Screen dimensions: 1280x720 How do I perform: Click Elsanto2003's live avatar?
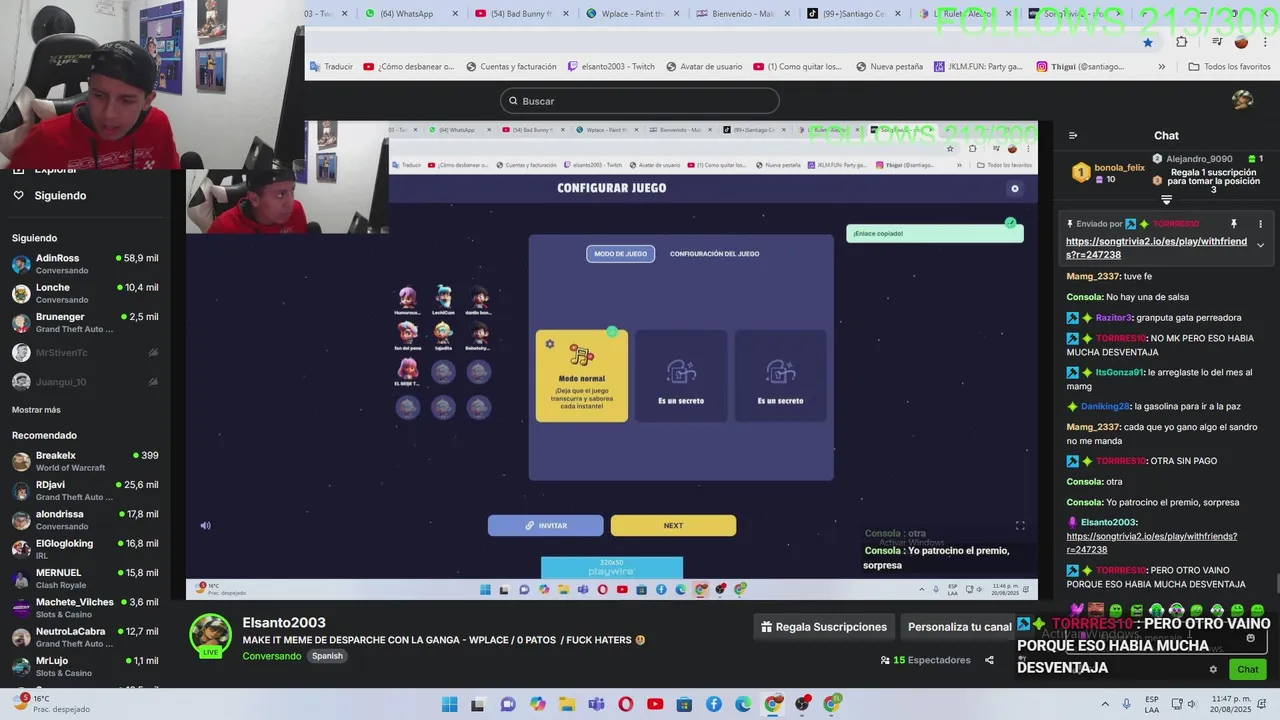pos(211,636)
